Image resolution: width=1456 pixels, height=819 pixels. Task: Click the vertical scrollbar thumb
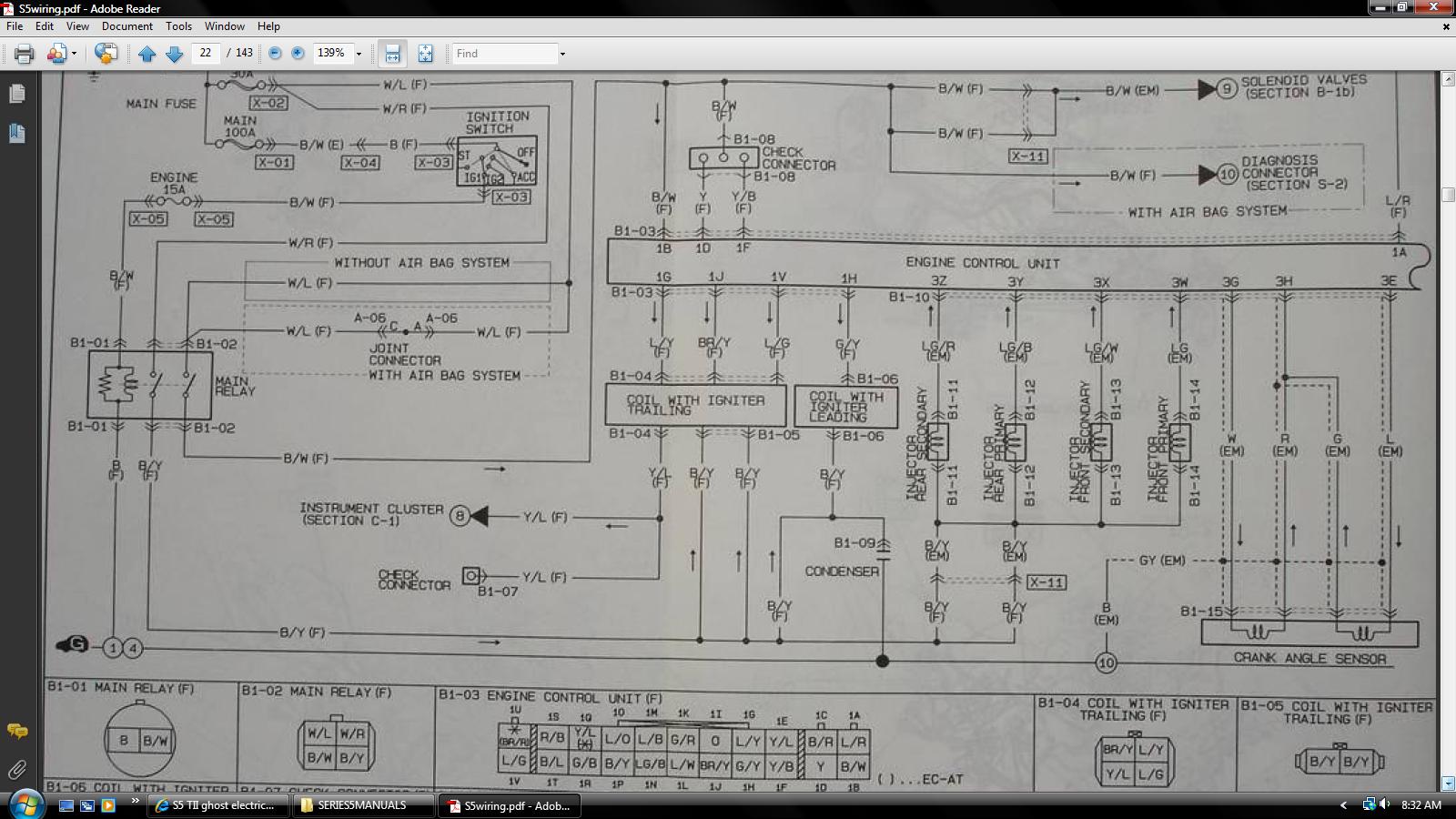1447,195
